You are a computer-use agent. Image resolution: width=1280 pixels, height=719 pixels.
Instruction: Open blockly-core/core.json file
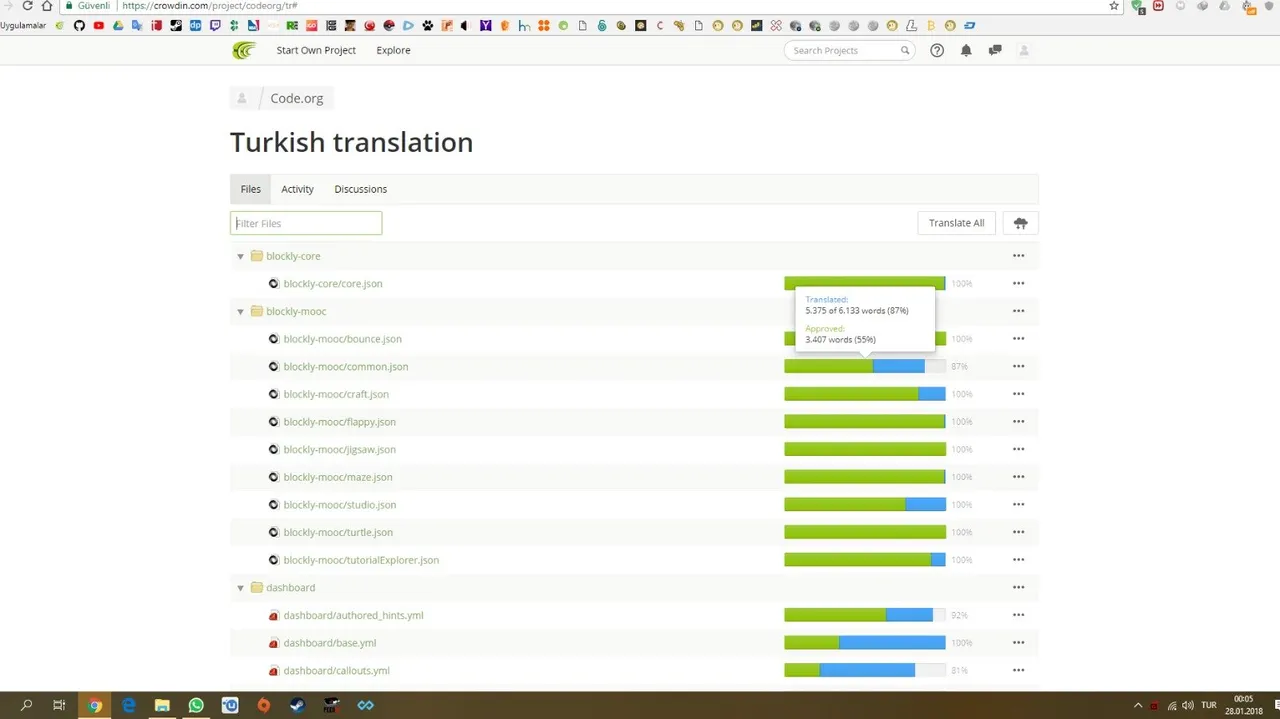[333, 284]
